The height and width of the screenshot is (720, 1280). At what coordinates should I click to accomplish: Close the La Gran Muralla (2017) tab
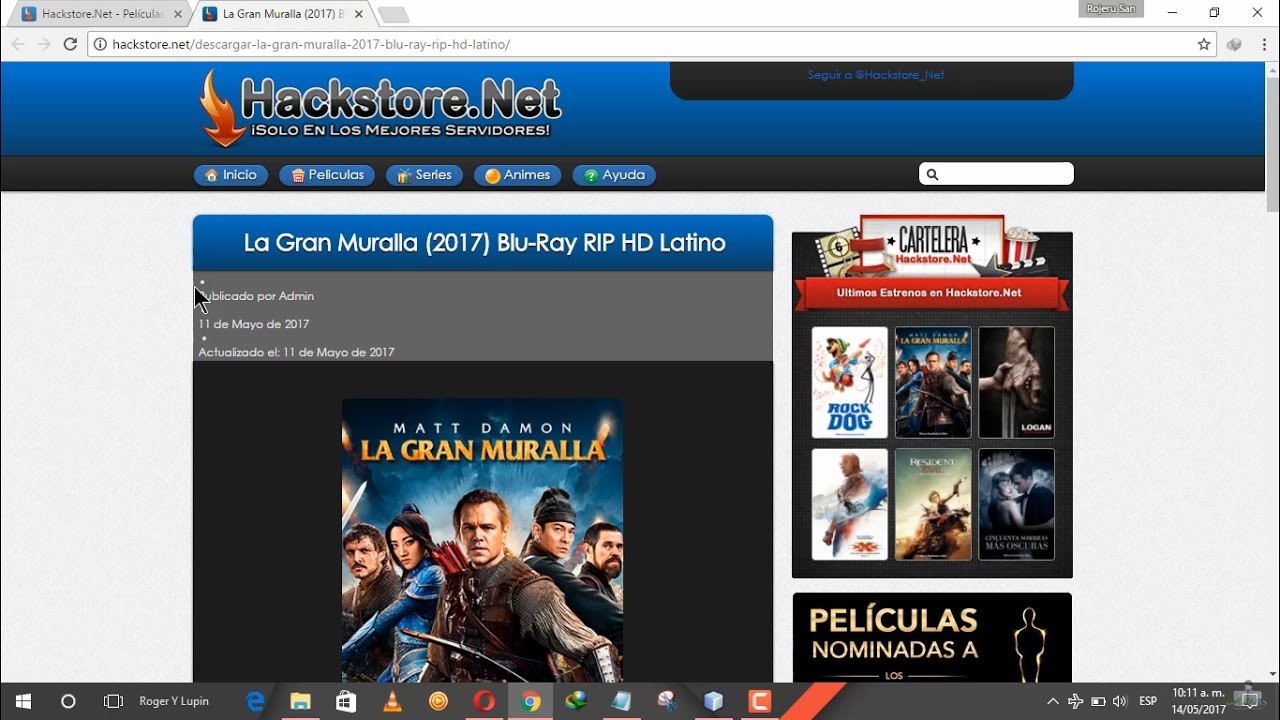pyautogui.click(x=358, y=14)
